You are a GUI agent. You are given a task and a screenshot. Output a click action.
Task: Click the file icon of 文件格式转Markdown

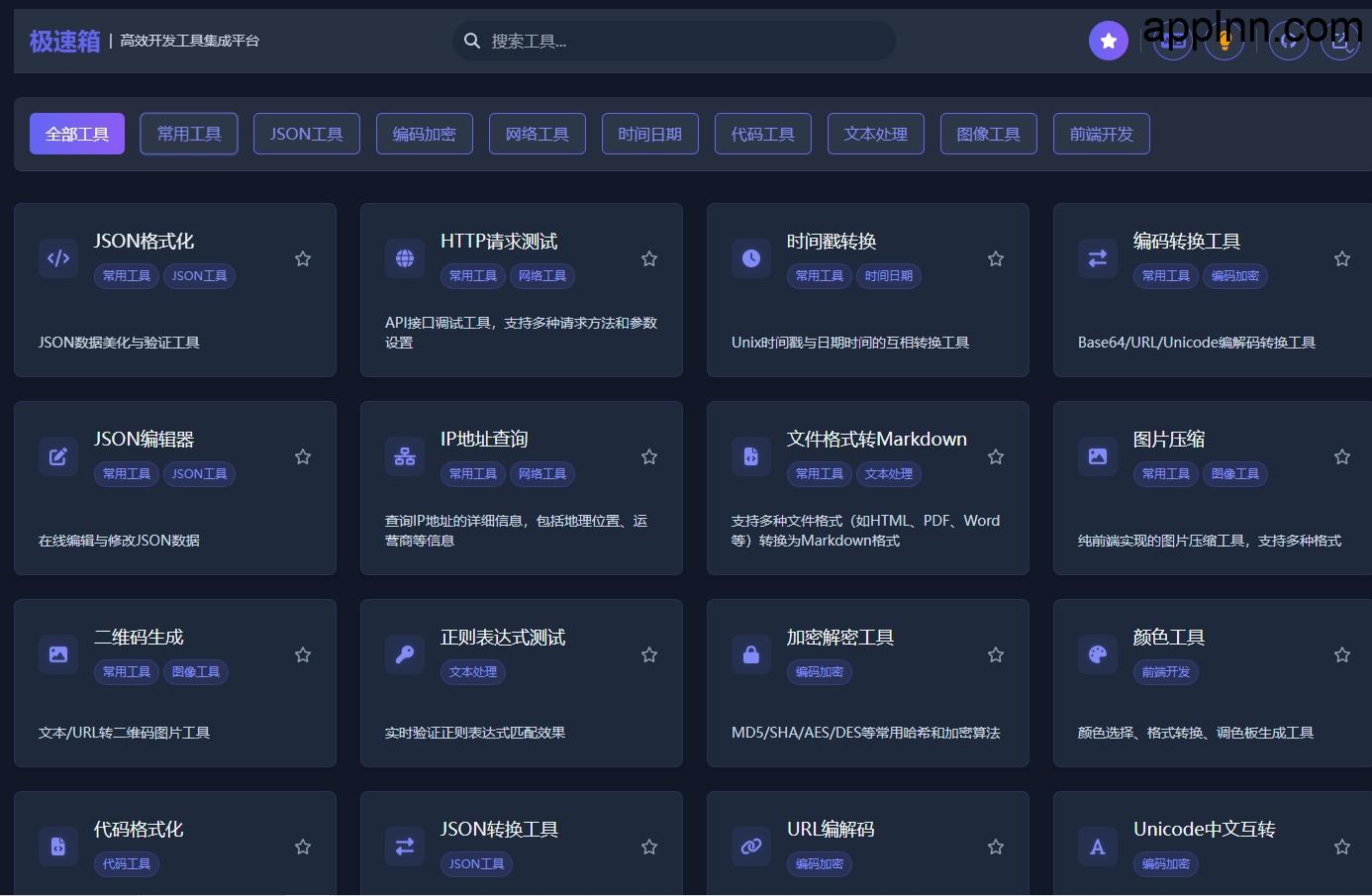[x=751, y=456]
